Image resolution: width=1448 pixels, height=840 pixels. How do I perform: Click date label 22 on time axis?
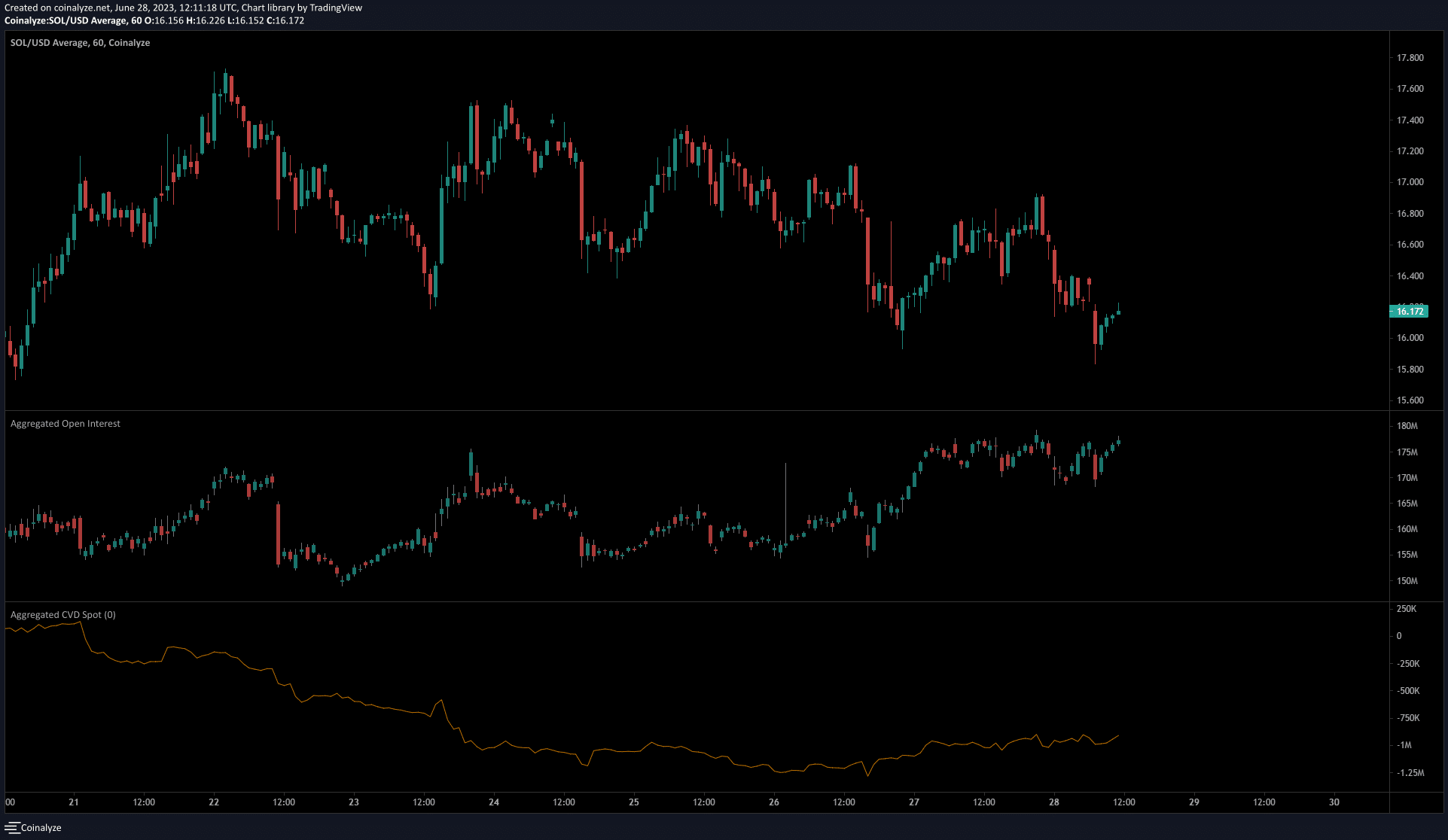pos(214,802)
